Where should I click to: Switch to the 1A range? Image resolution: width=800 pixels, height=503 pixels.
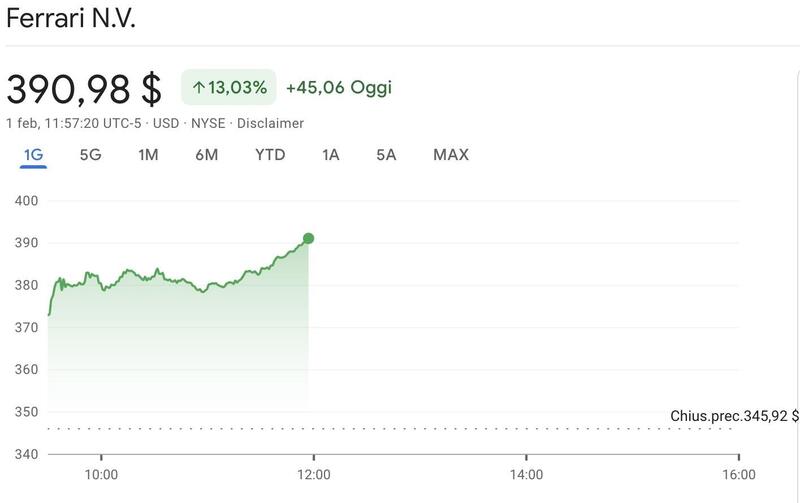point(330,155)
